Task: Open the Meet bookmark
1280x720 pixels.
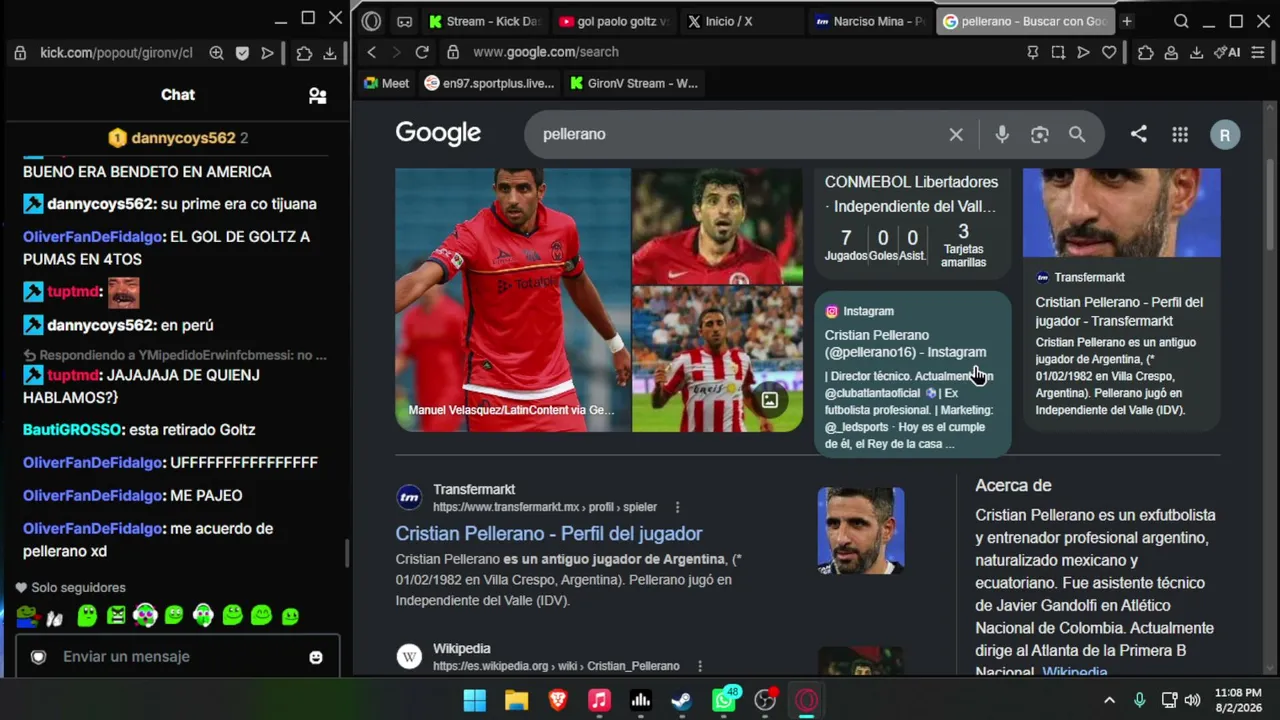Action: click(x=386, y=83)
